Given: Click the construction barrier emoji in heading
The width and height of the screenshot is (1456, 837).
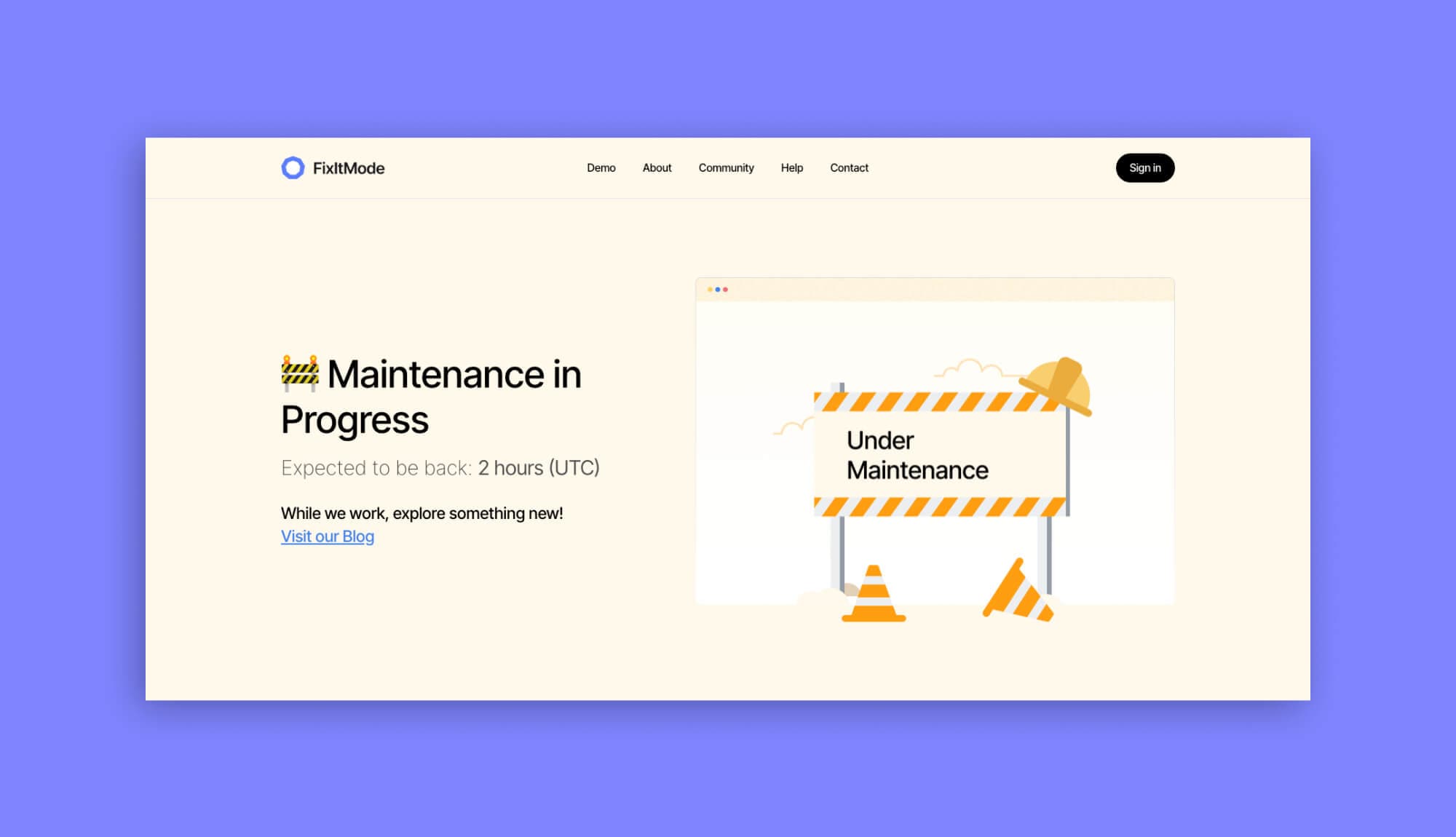Looking at the screenshot, I should [x=301, y=374].
